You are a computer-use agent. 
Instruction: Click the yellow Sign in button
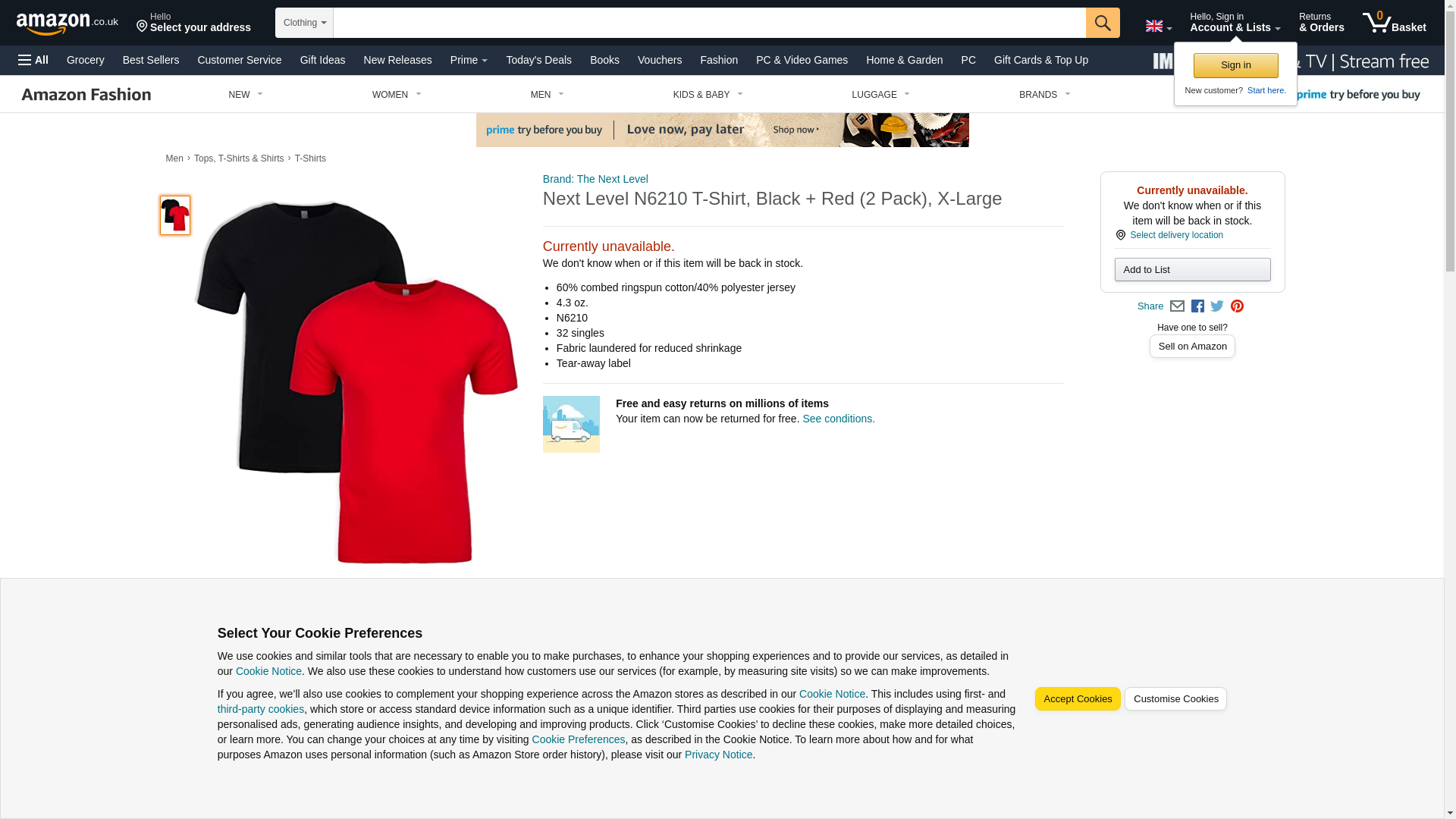point(1235,65)
